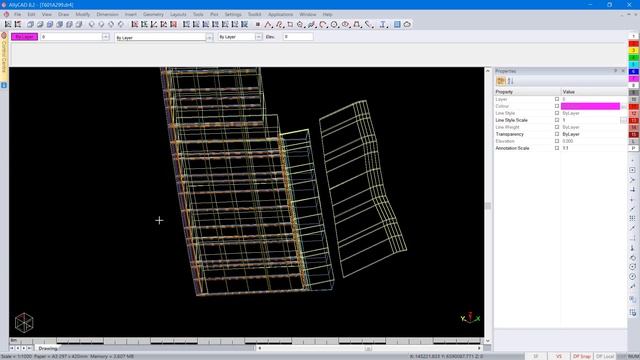Select the arc drawing tool
Image resolution: width=640 pixels, height=360 pixels.
click(x=323, y=24)
